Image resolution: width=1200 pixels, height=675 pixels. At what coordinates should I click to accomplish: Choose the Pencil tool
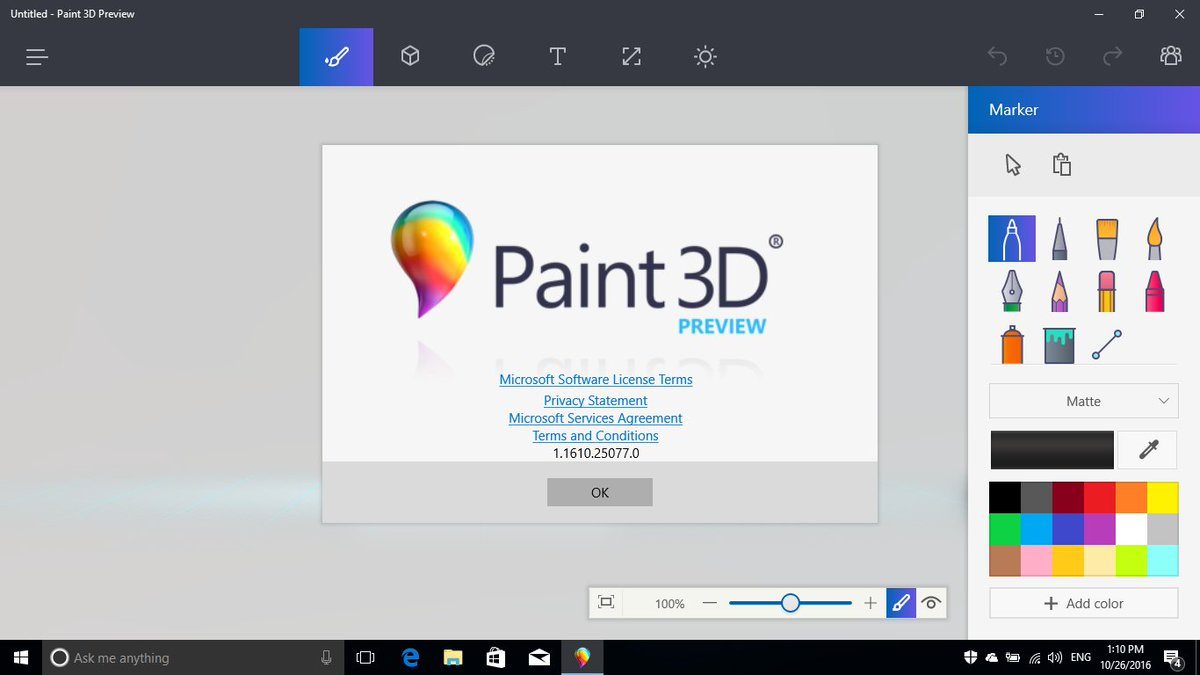[1059, 291]
